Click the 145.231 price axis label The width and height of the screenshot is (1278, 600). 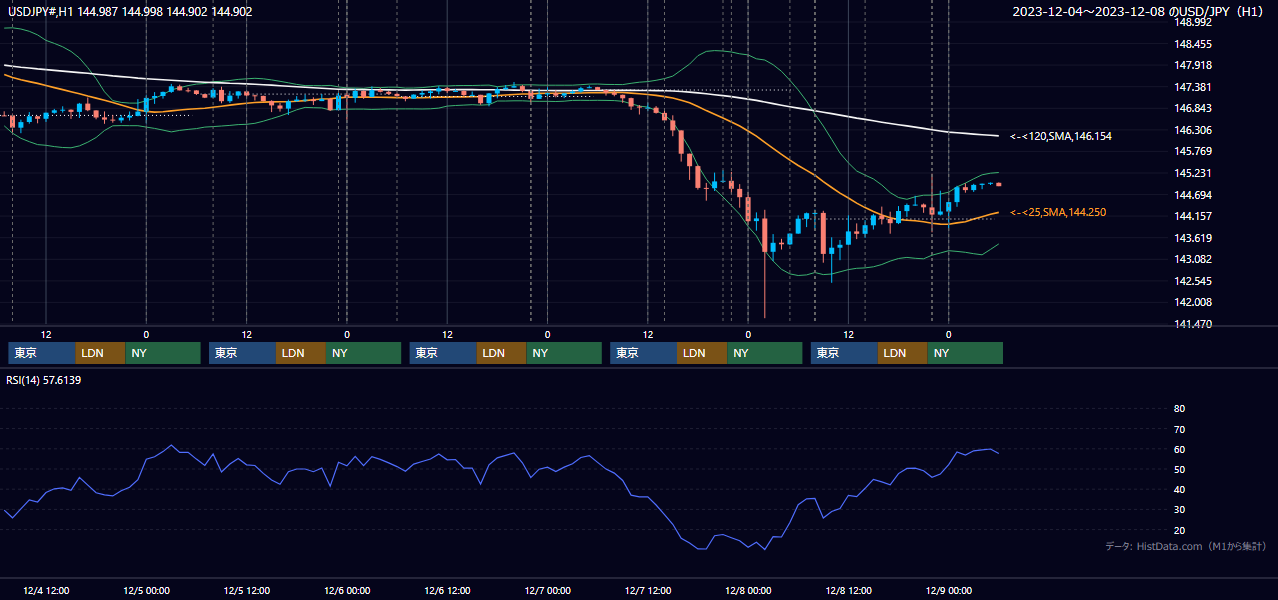click(1193, 173)
